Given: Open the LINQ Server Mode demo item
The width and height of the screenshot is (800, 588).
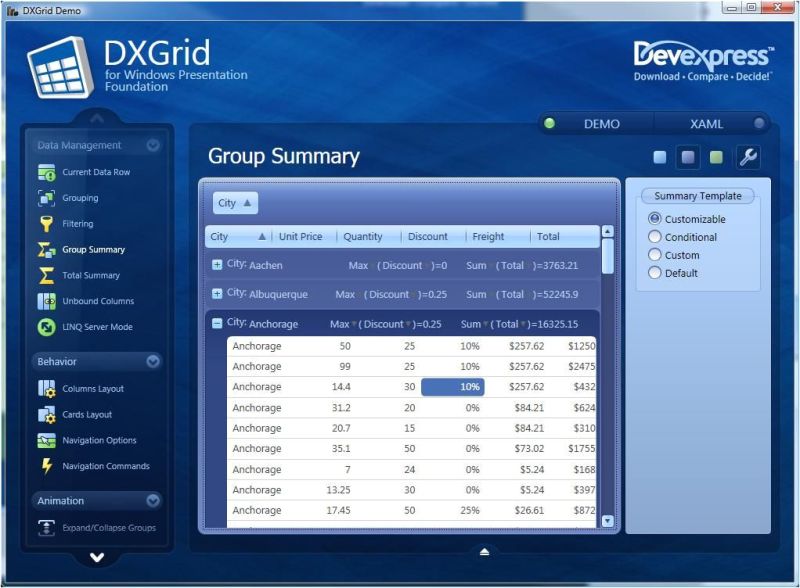Looking at the screenshot, I should pos(97,327).
